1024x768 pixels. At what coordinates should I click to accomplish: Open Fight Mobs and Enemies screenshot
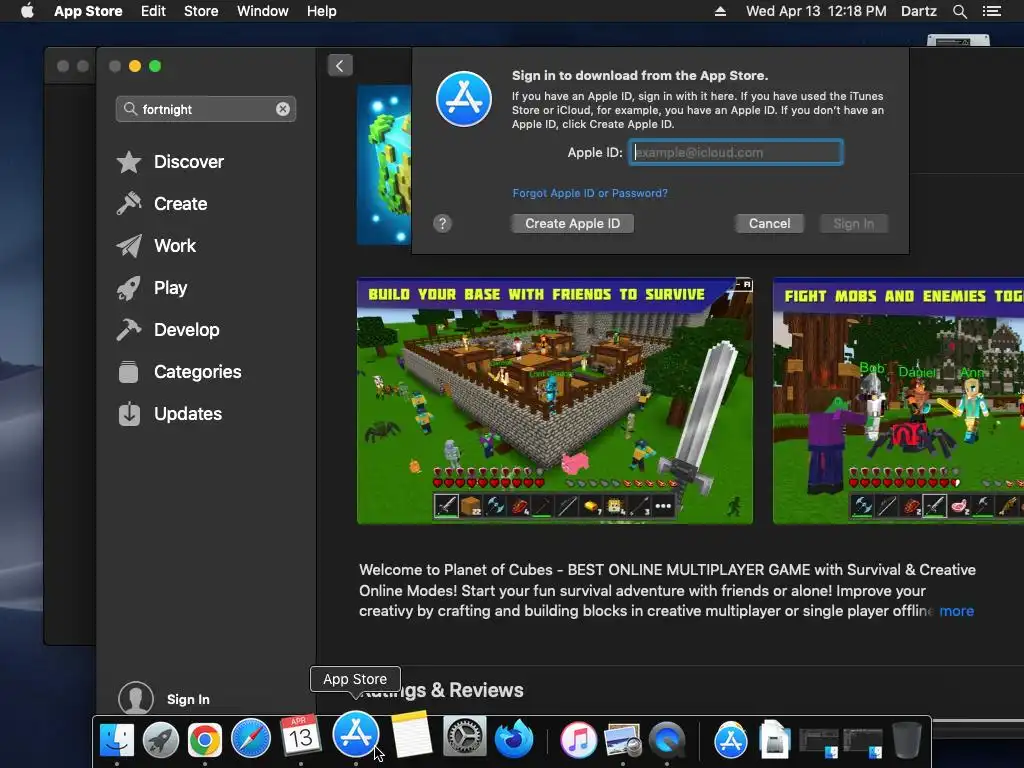click(x=898, y=401)
